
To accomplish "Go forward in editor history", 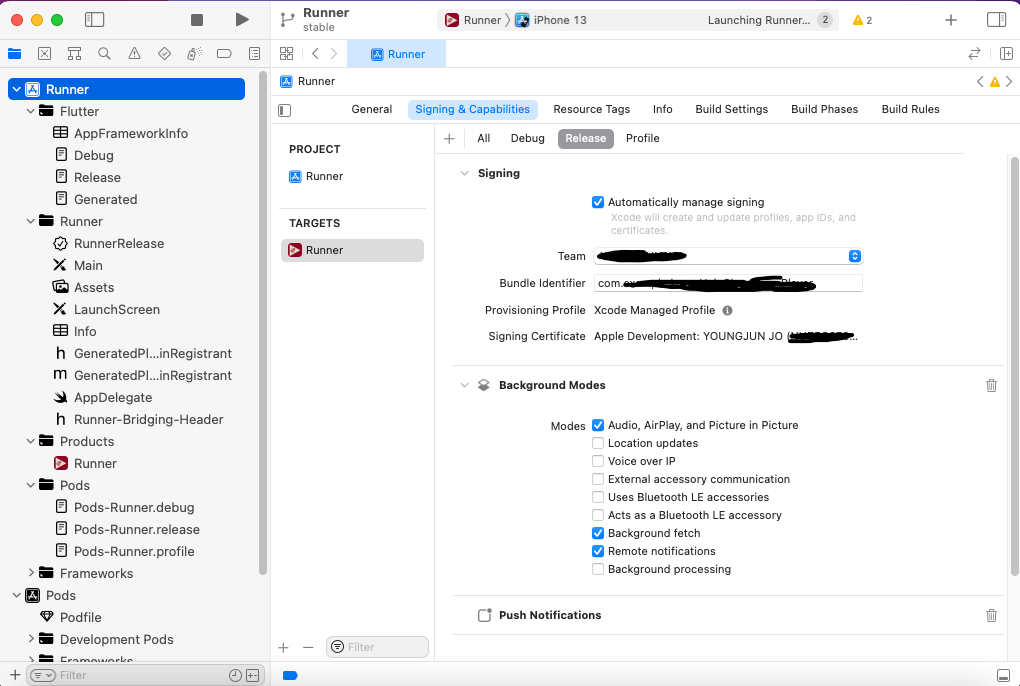I will (x=334, y=53).
